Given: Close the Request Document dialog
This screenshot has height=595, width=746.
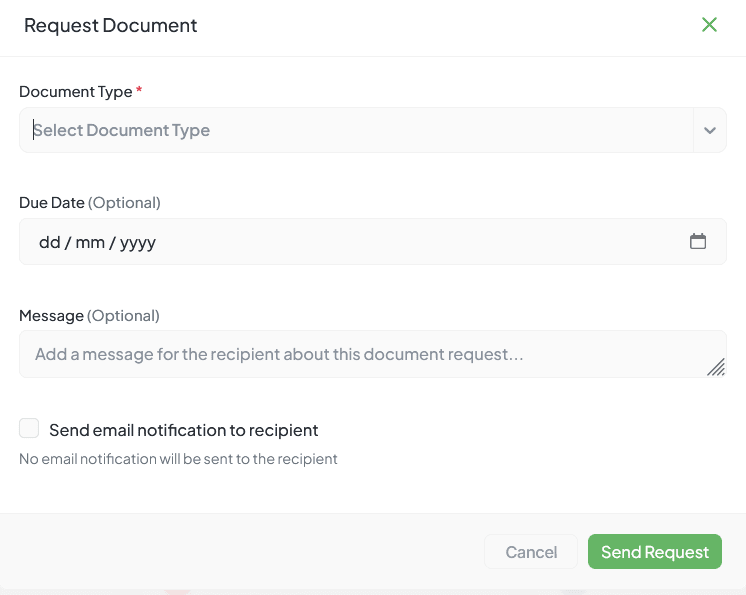Looking at the screenshot, I should (709, 25).
